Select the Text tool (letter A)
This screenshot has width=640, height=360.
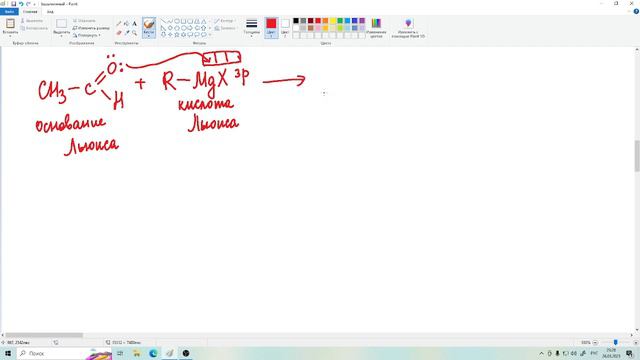point(134,24)
